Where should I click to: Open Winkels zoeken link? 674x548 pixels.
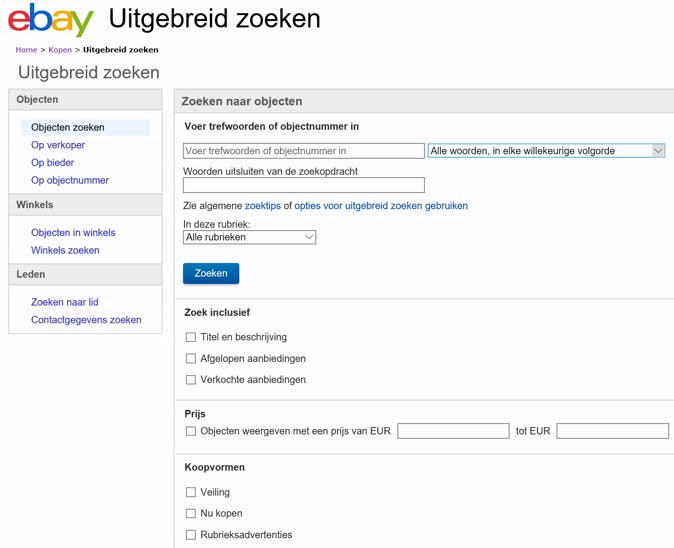click(65, 250)
